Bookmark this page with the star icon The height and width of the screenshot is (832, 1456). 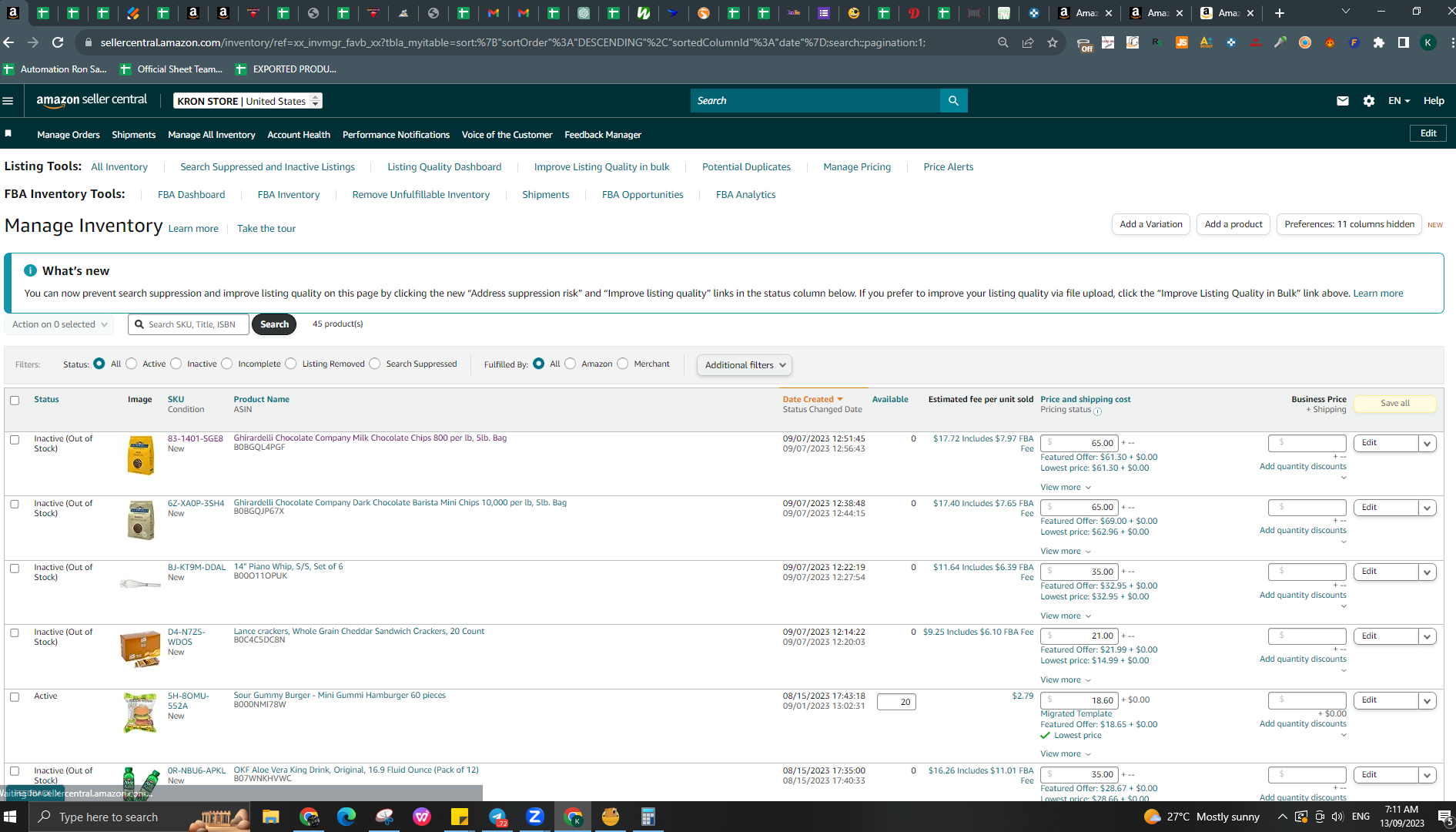pos(1053,42)
